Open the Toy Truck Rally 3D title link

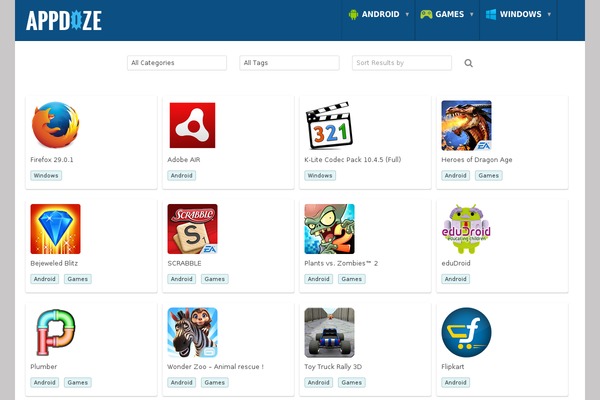coord(333,367)
